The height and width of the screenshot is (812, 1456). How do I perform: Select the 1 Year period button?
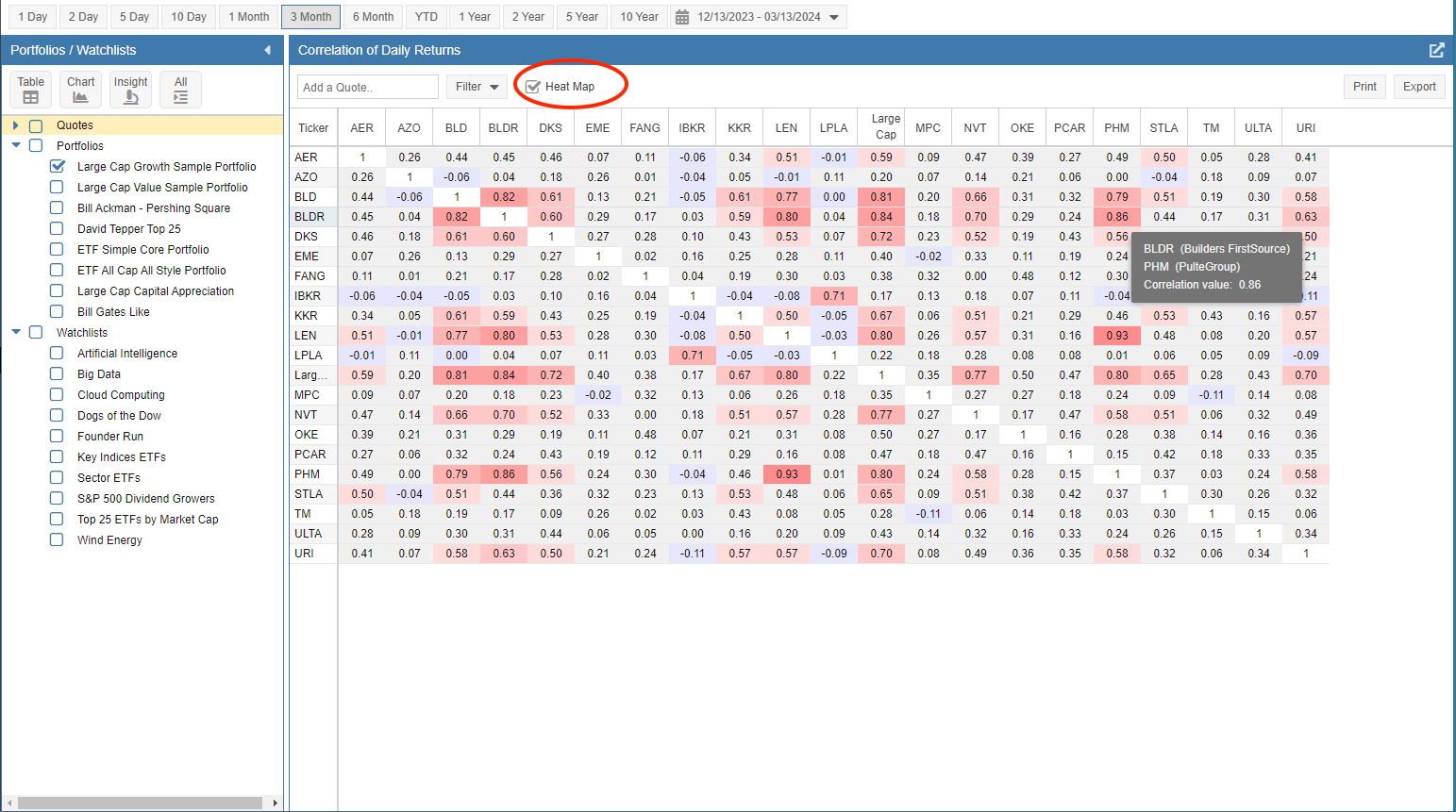pos(475,17)
